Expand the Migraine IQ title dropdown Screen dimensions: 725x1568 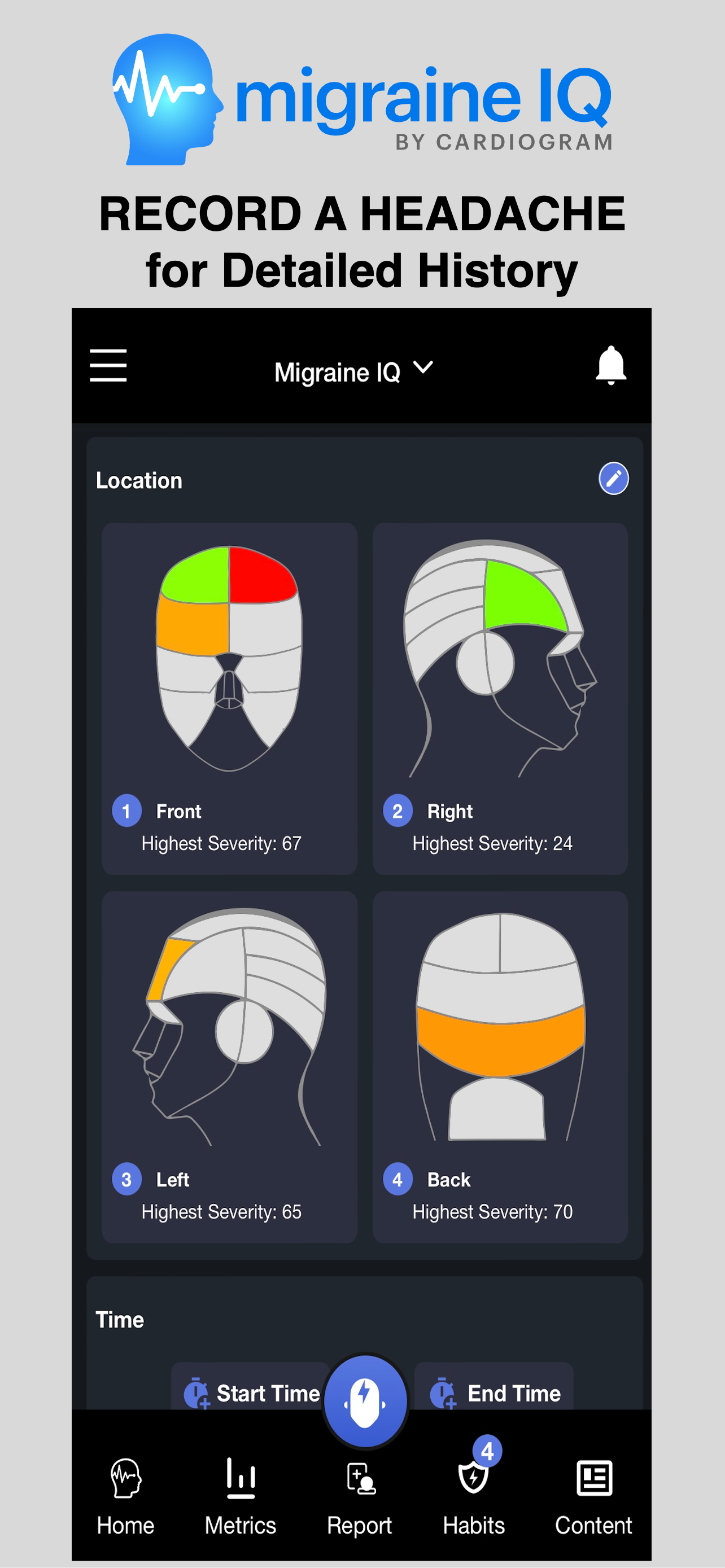(x=353, y=371)
